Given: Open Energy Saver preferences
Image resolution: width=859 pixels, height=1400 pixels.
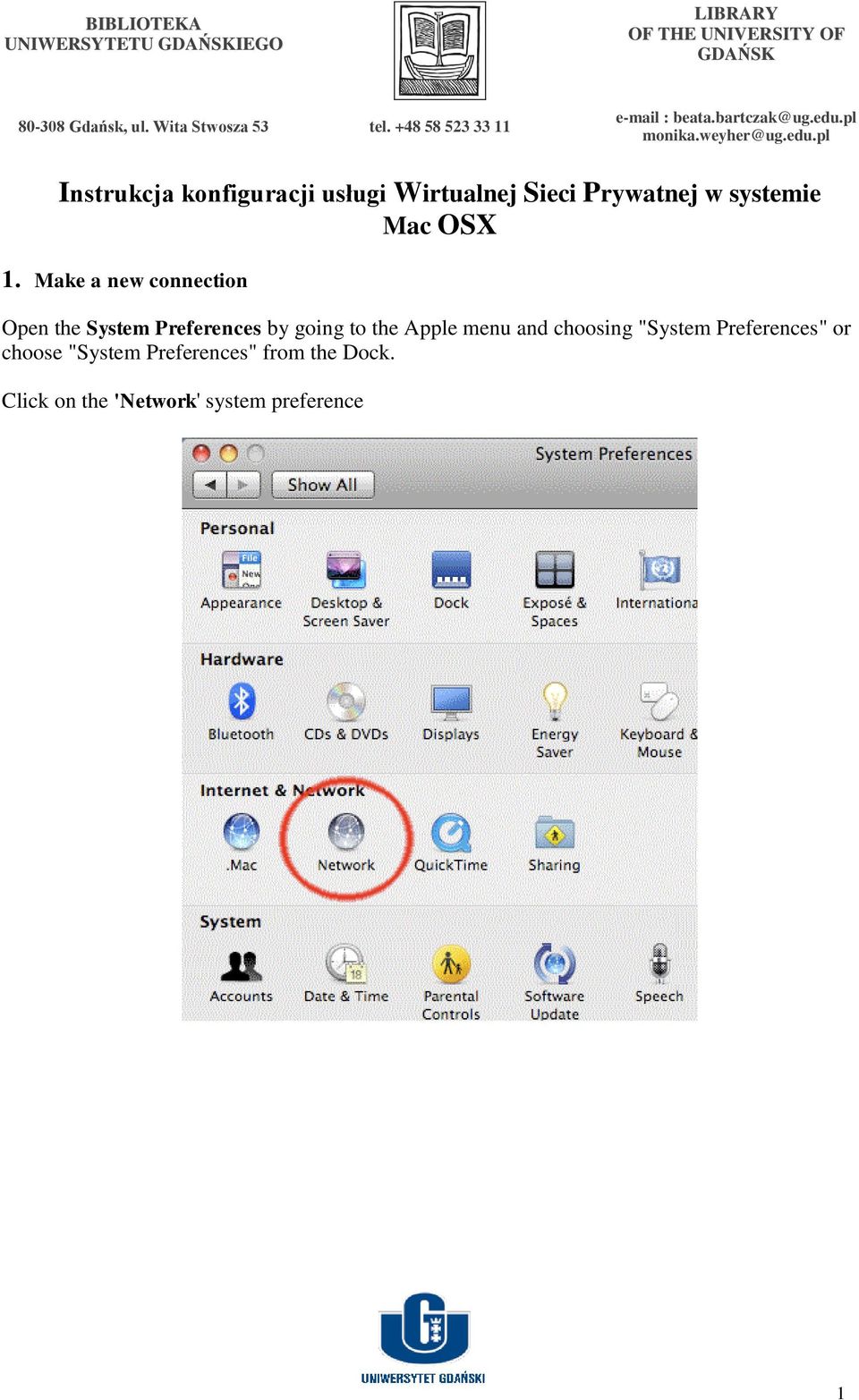Looking at the screenshot, I should coord(555,720).
